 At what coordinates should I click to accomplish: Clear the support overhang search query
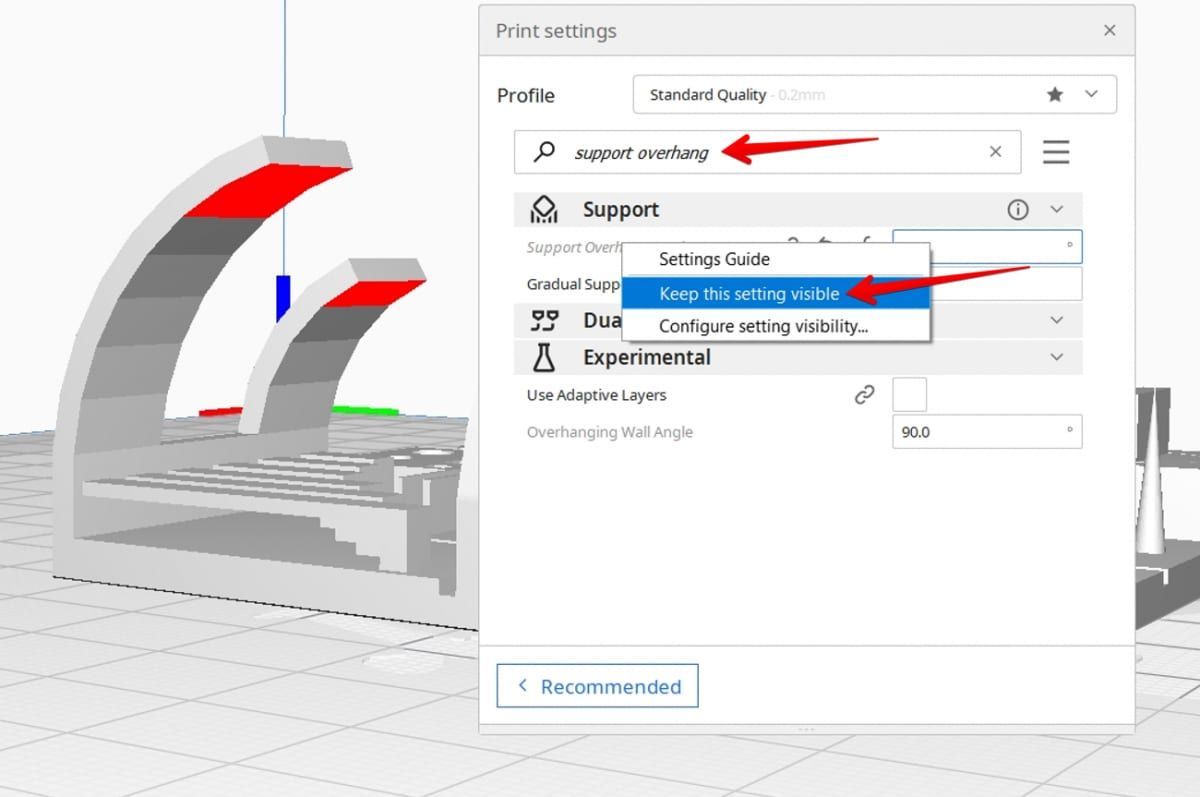(x=995, y=151)
